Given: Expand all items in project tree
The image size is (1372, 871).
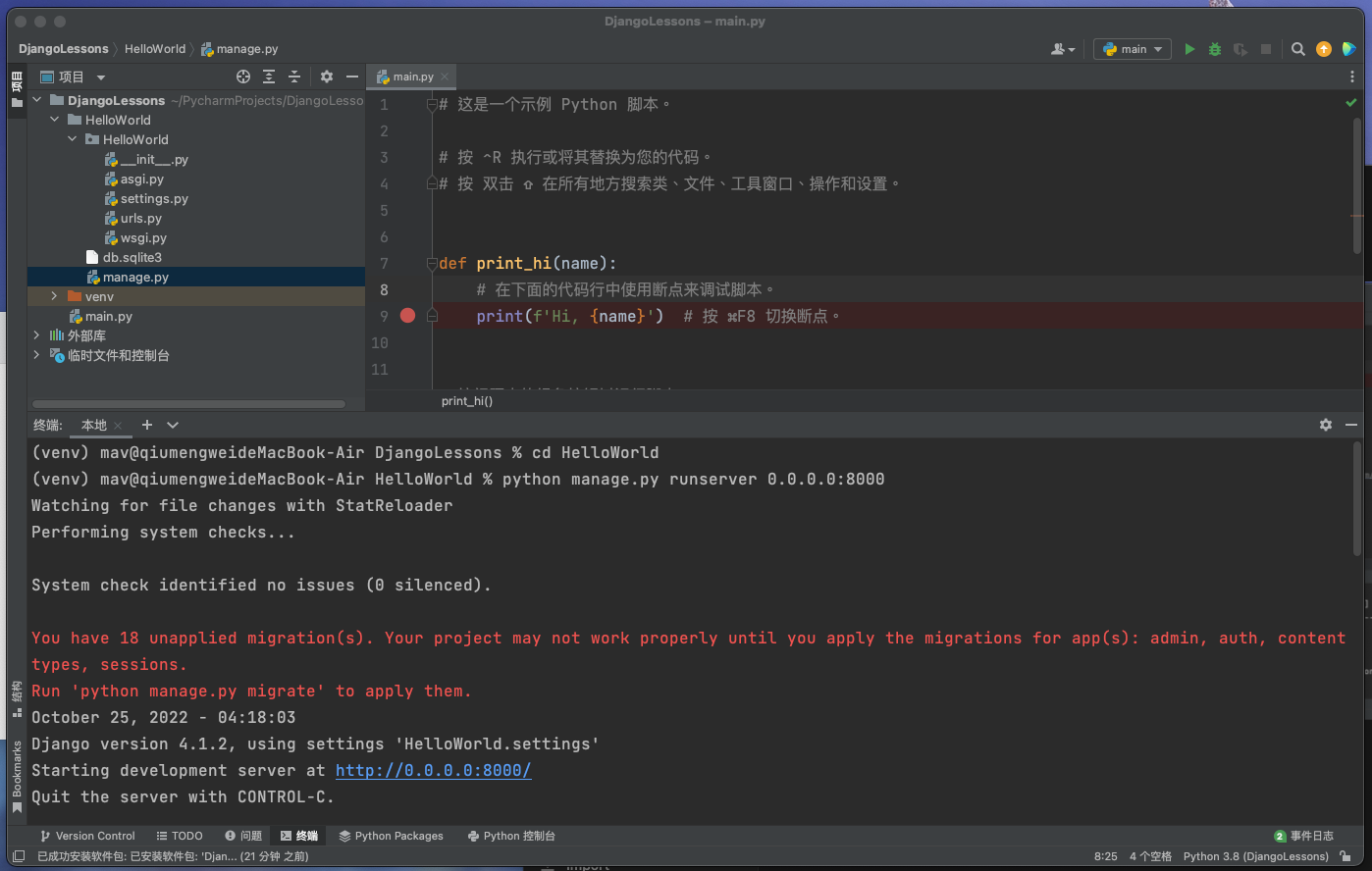Looking at the screenshot, I should tap(269, 77).
